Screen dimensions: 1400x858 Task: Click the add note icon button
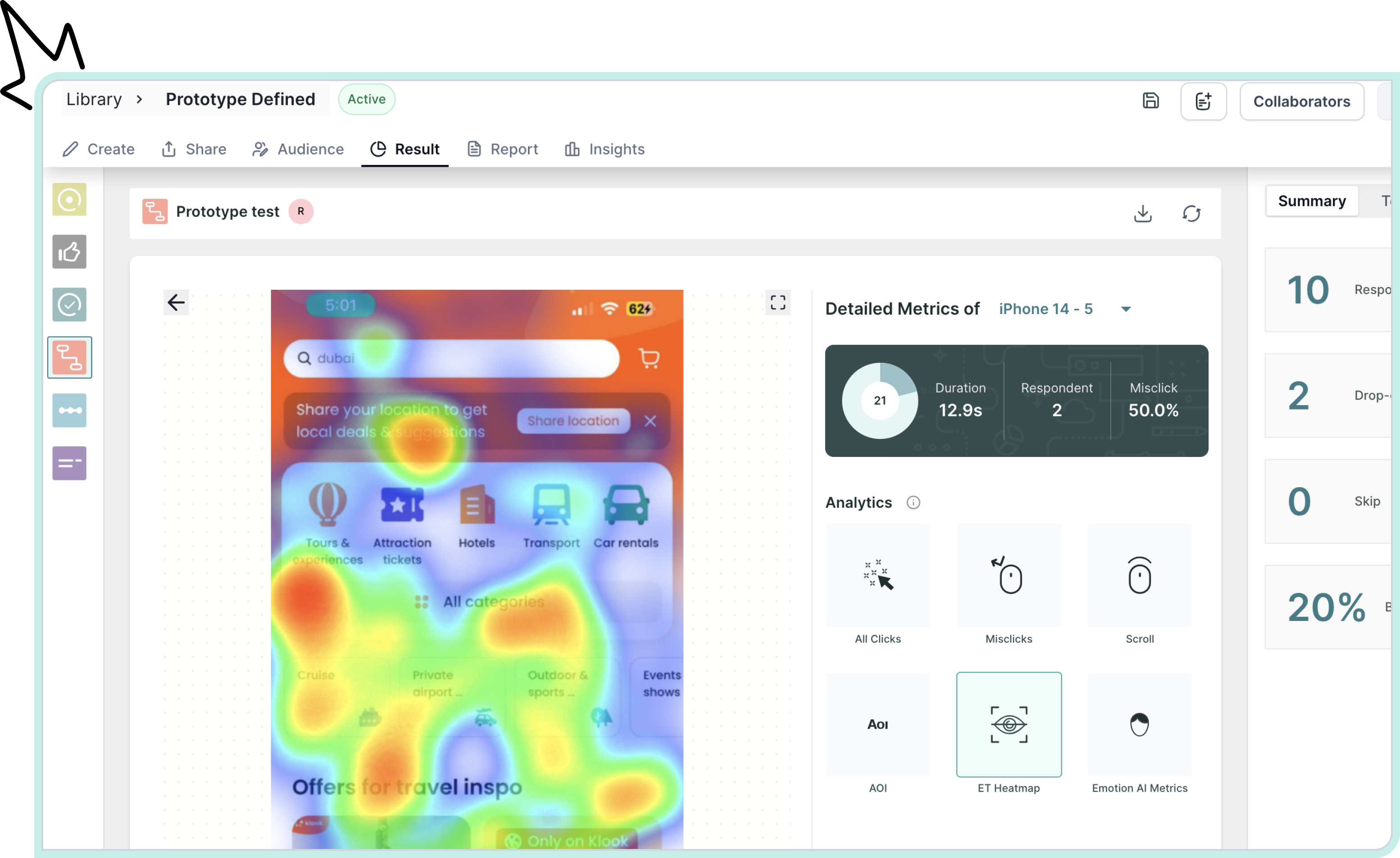coord(1204,101)
